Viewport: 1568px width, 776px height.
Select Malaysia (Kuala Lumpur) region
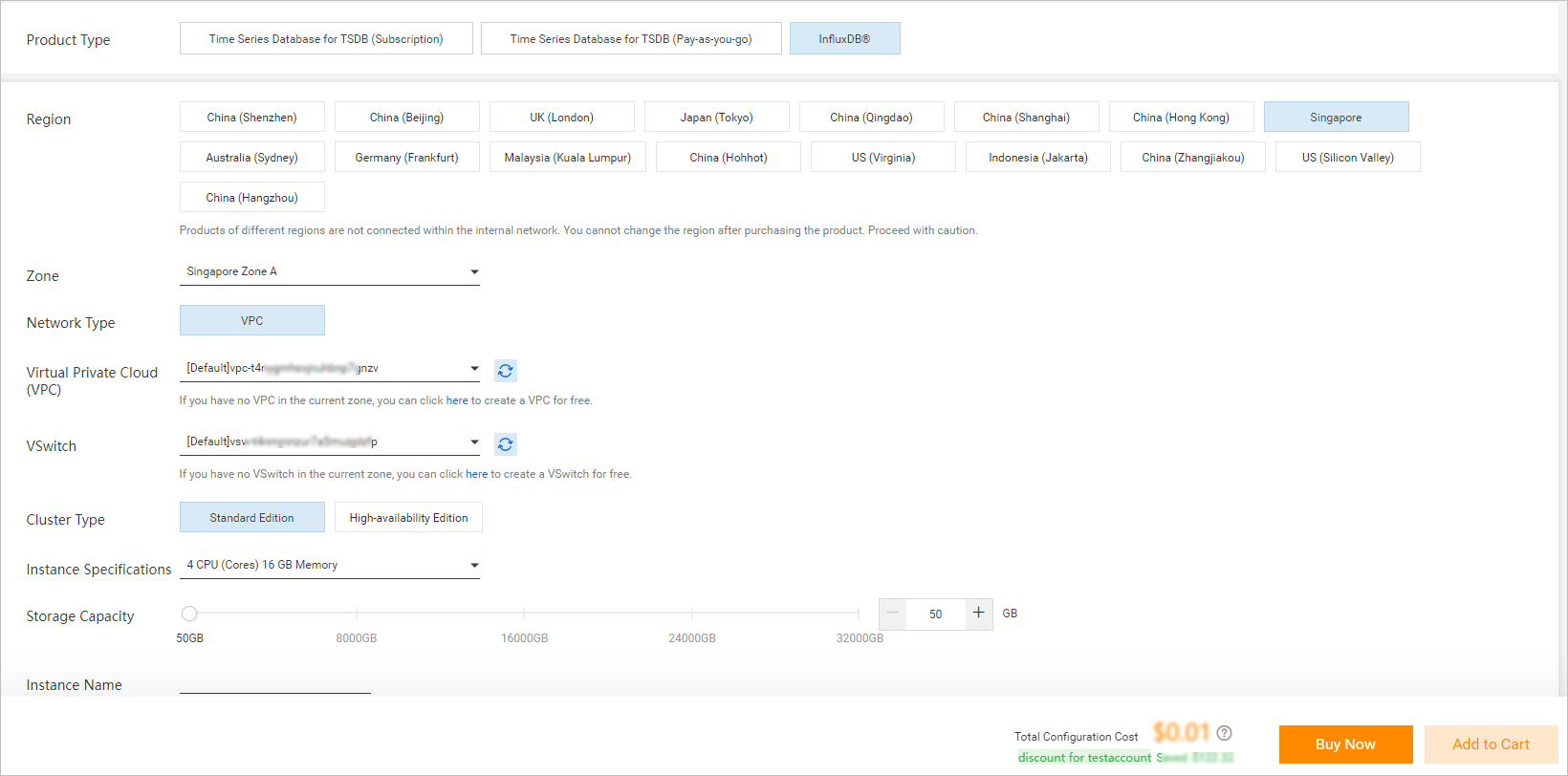[568, 158]
